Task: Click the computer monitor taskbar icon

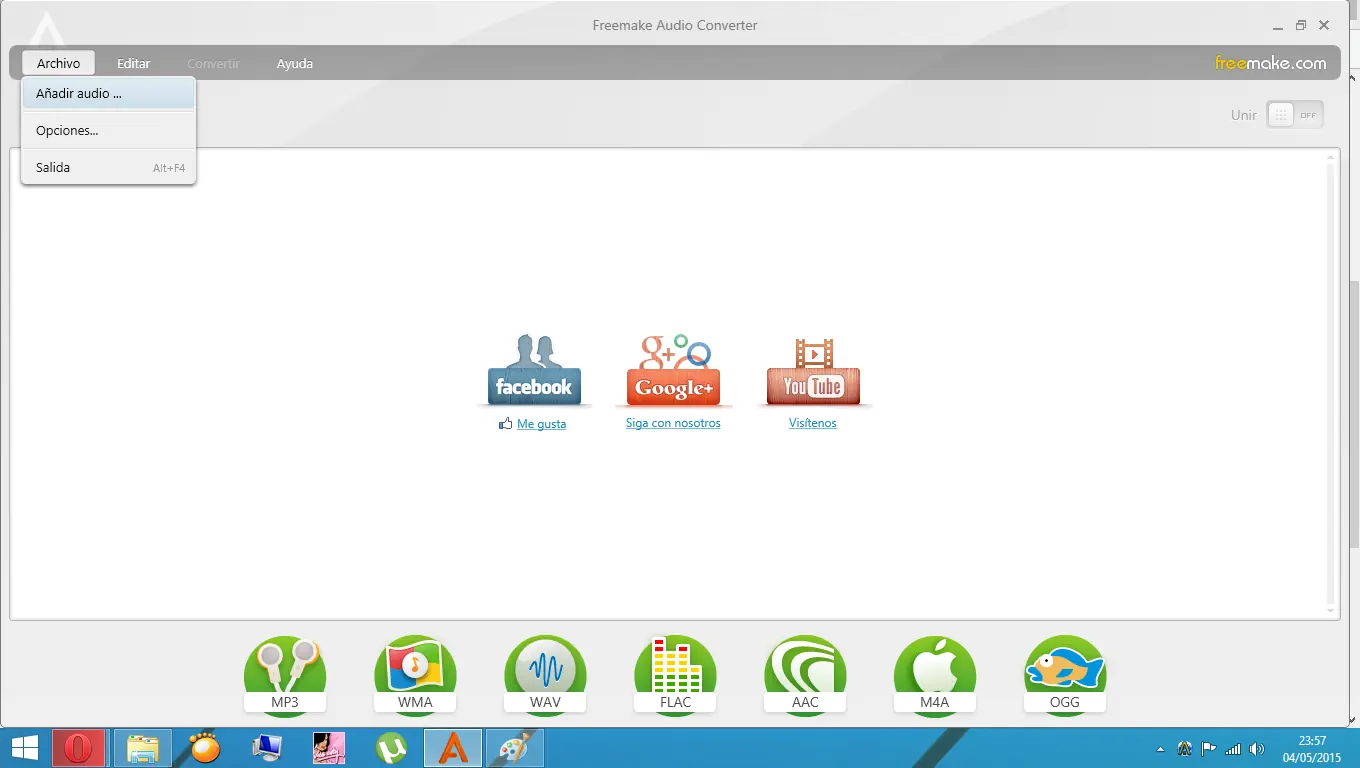Action: (x=267, y=748)
